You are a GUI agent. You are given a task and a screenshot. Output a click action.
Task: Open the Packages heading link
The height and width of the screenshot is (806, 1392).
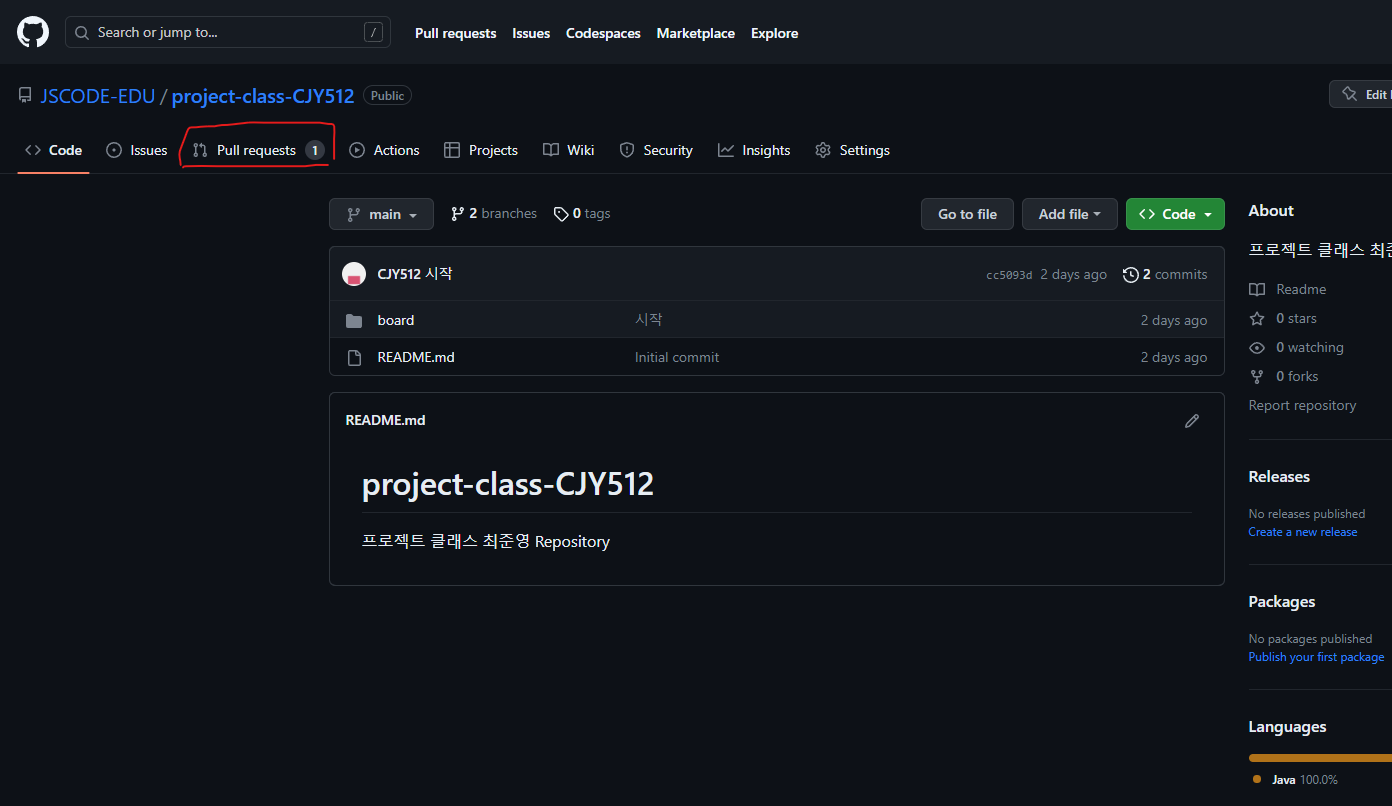[1282, 601]
